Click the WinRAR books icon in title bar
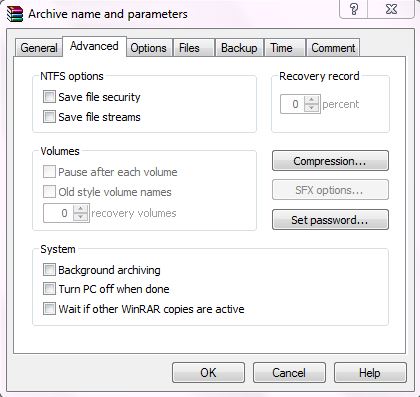 [x=15, y=14]
